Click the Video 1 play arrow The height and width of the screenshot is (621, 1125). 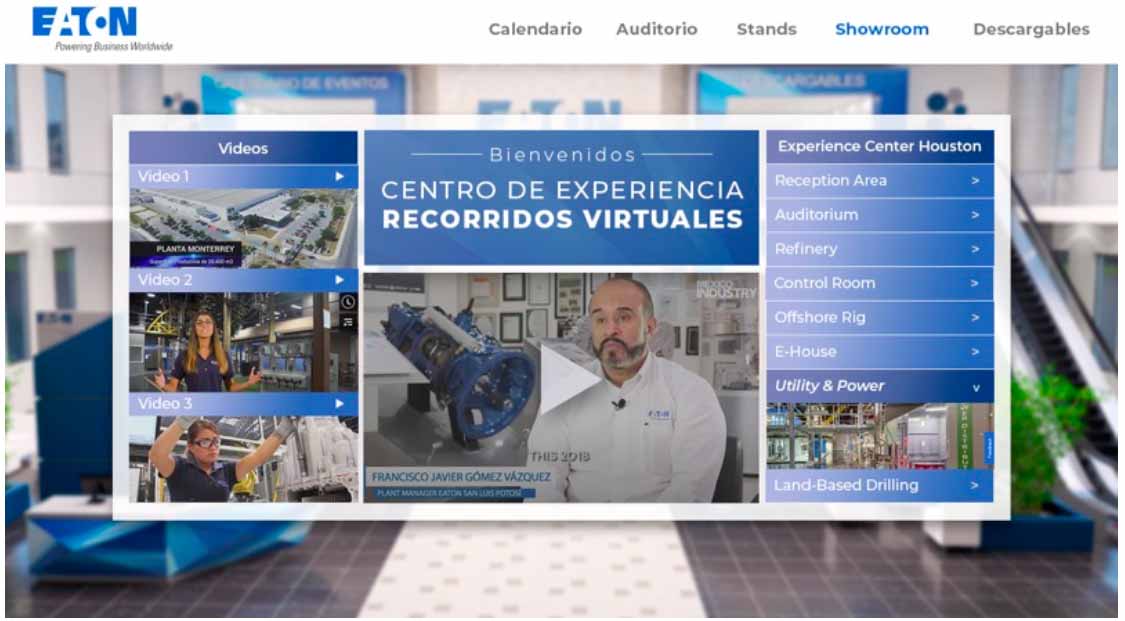340,177
